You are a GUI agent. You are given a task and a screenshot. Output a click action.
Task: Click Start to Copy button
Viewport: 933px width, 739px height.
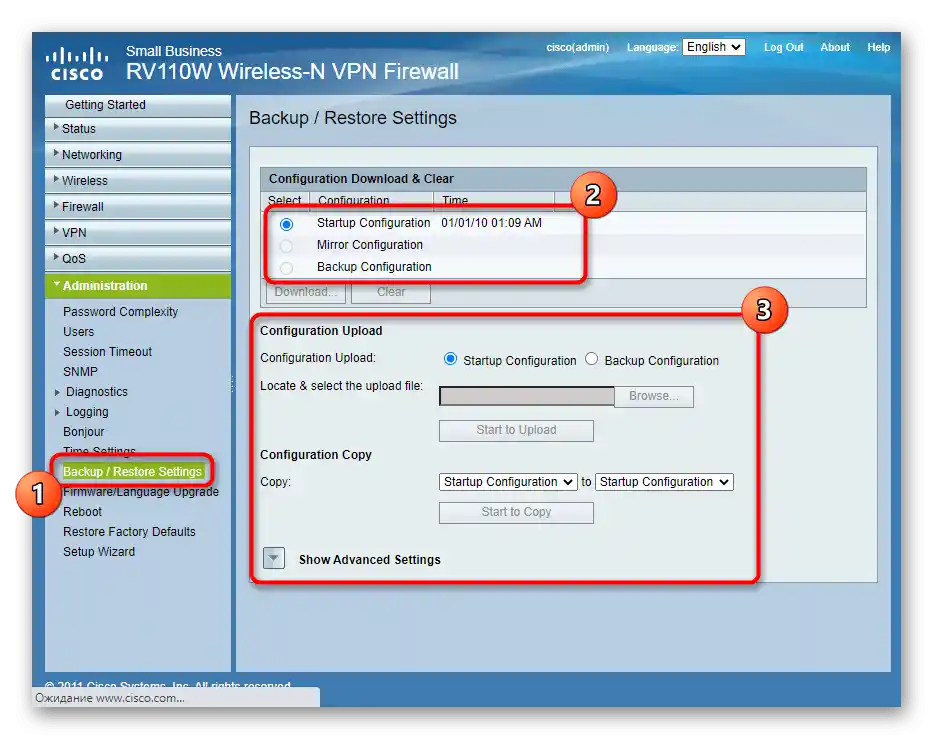pyautogui.click(x=516, y=513)
